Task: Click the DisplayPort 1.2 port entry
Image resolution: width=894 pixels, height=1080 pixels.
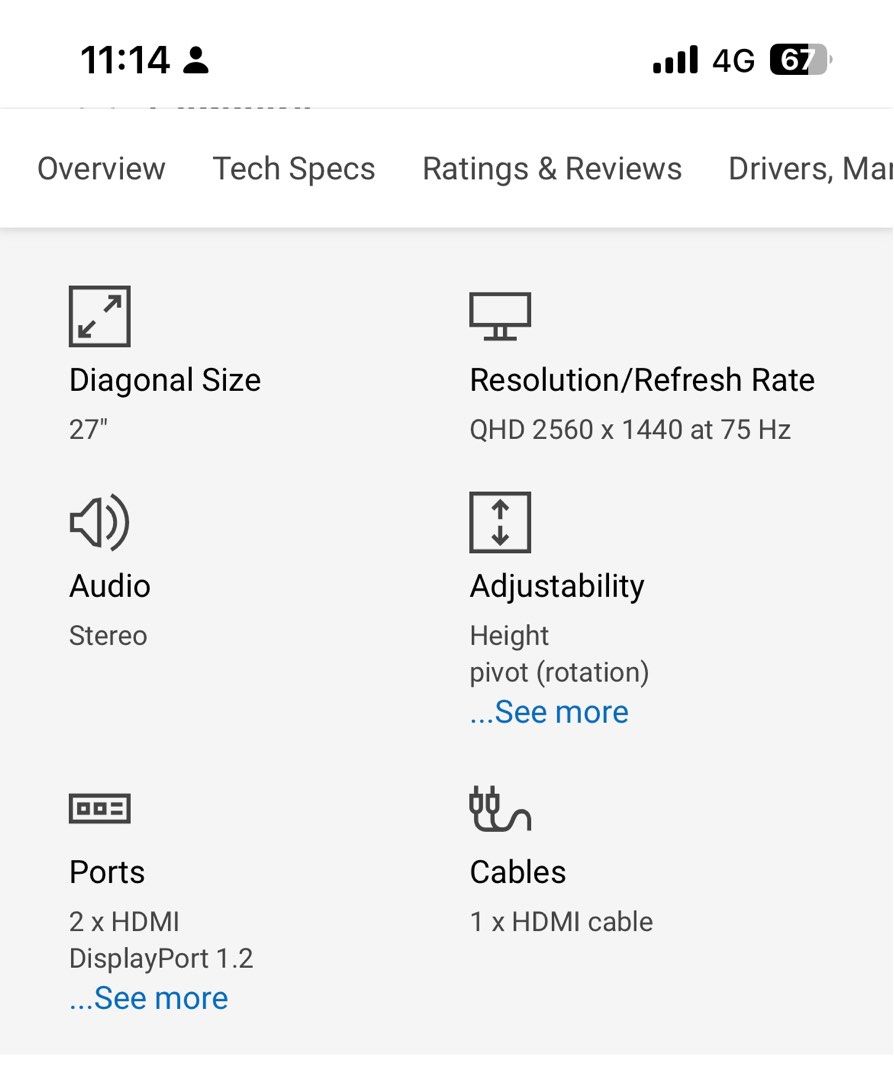Action: [x=161, y=959]
